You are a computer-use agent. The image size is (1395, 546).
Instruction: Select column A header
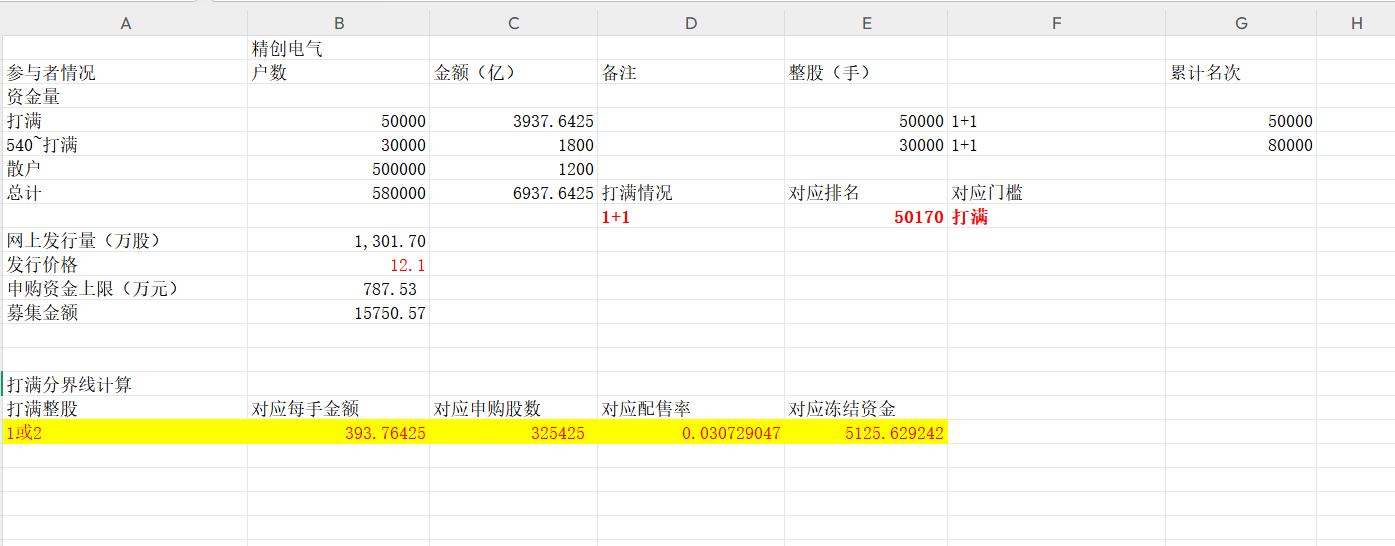click(x=125, y=23)
